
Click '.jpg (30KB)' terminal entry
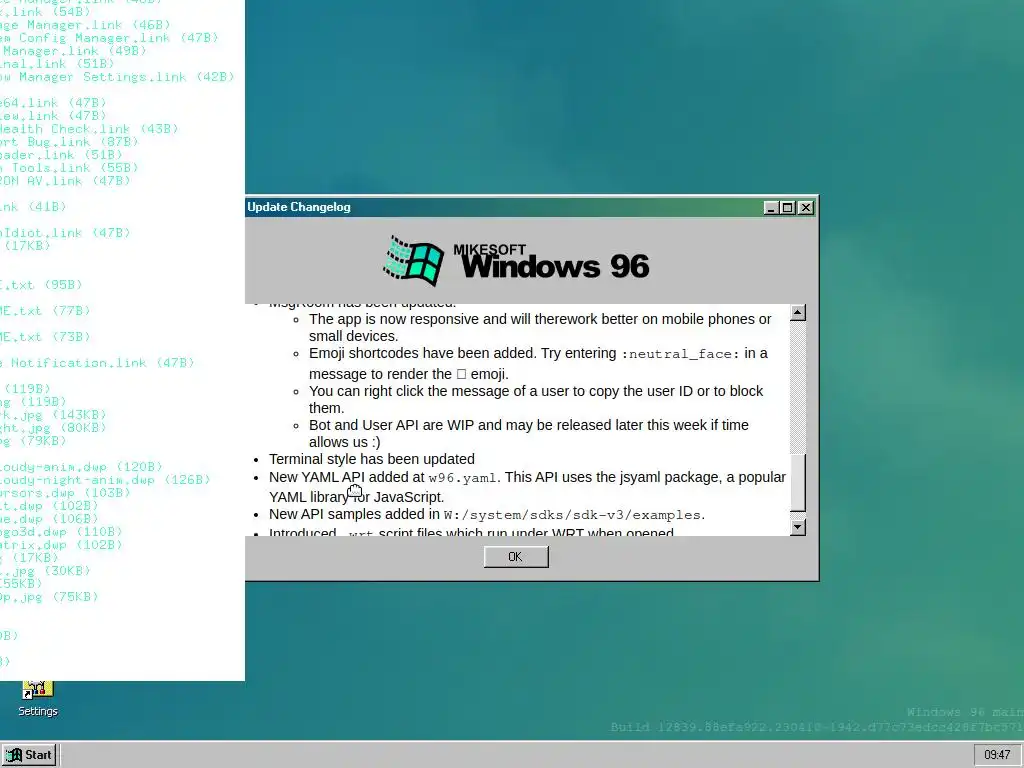[x=45, y=571]
